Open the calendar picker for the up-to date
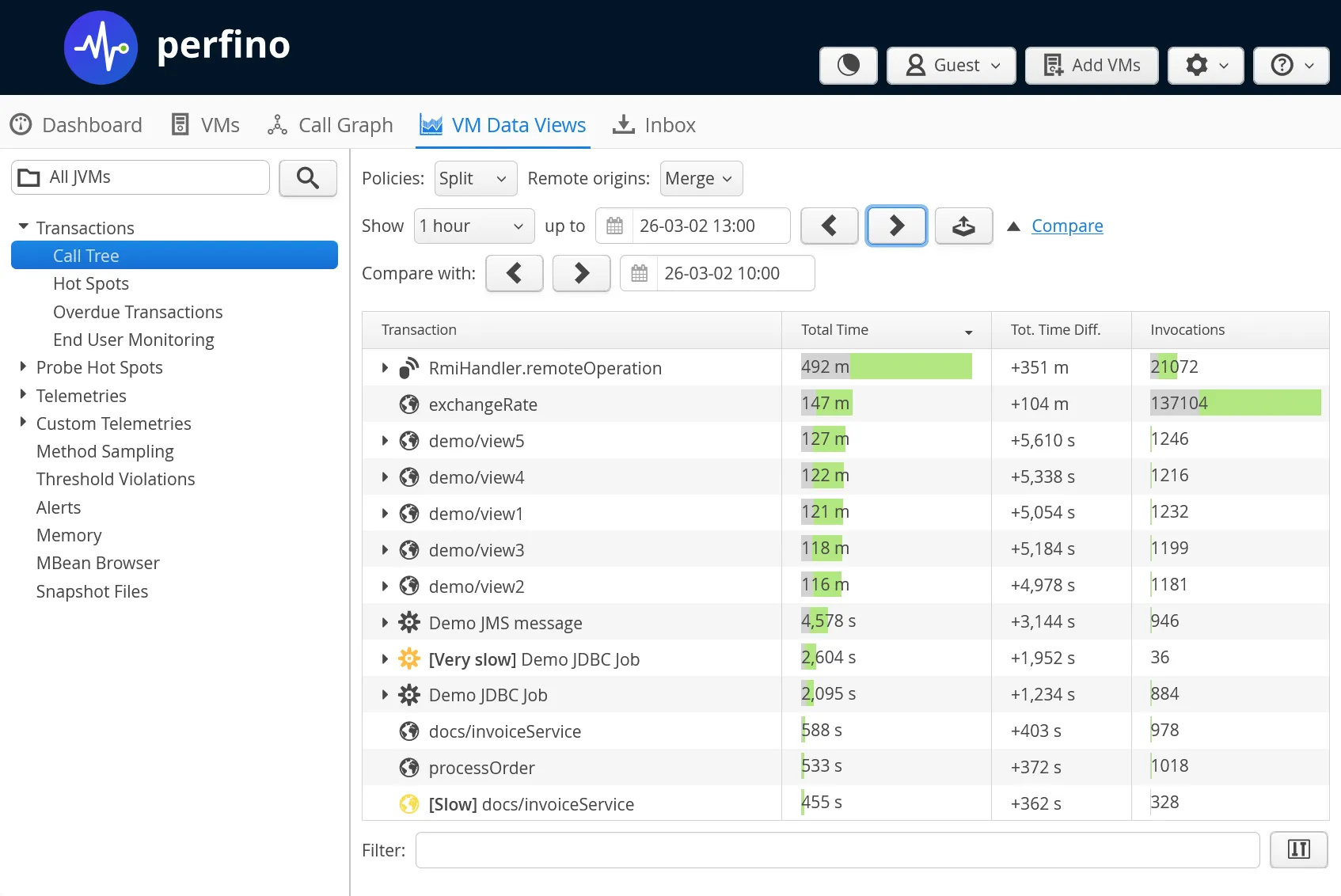This screenshot has height=896, width=1341. pos(614,226)
